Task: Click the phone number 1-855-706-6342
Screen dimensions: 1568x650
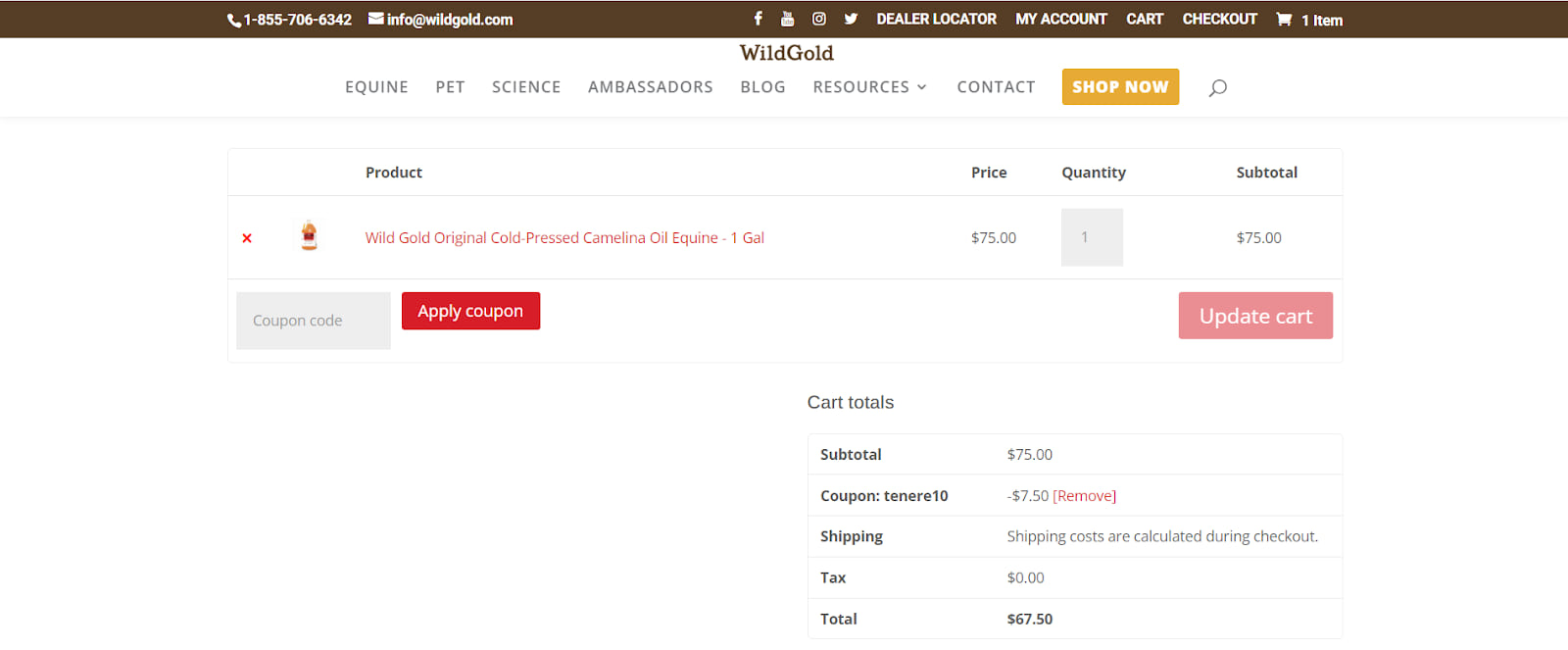Action: 297,20
